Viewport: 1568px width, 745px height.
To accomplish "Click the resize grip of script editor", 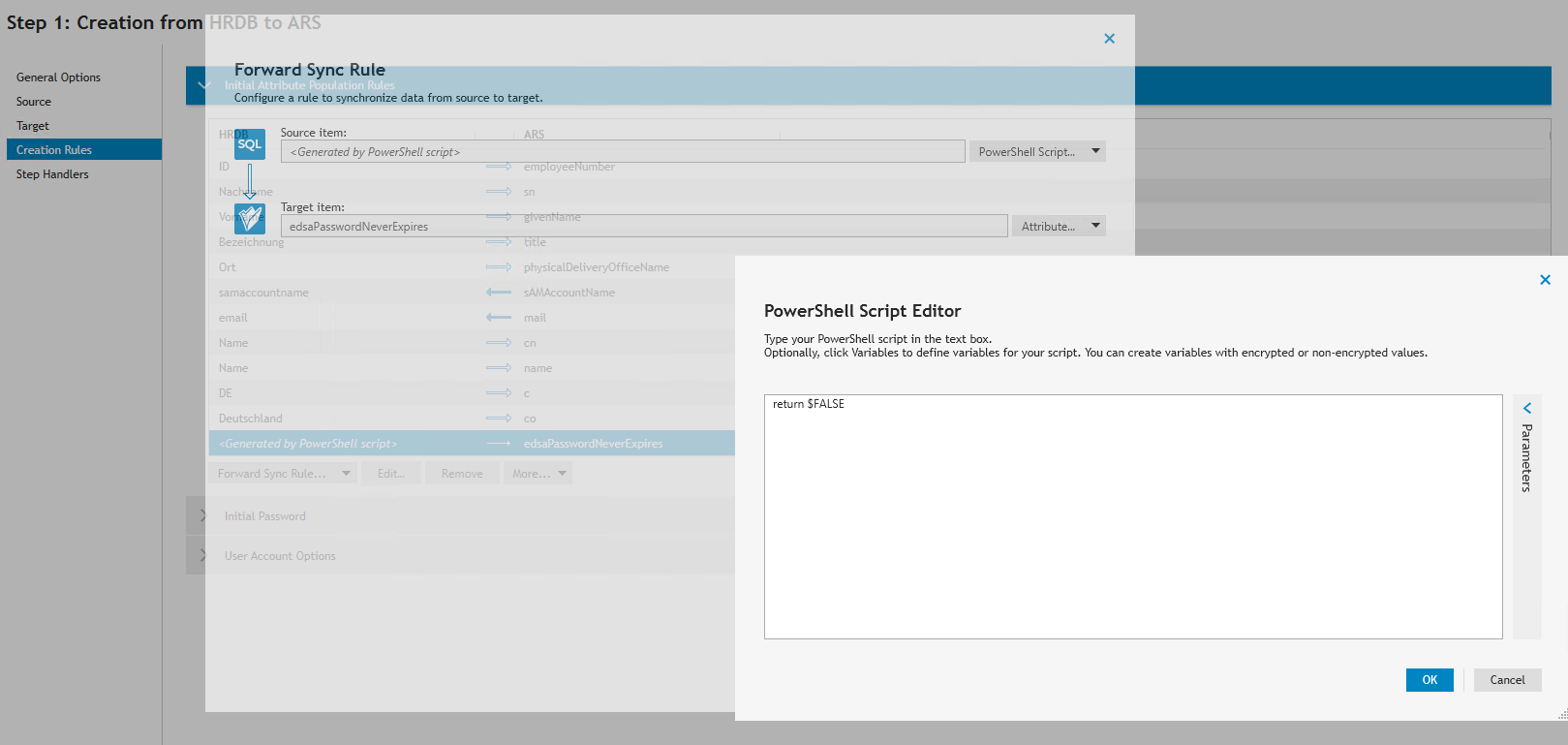I will click(x=1562, y=715).
